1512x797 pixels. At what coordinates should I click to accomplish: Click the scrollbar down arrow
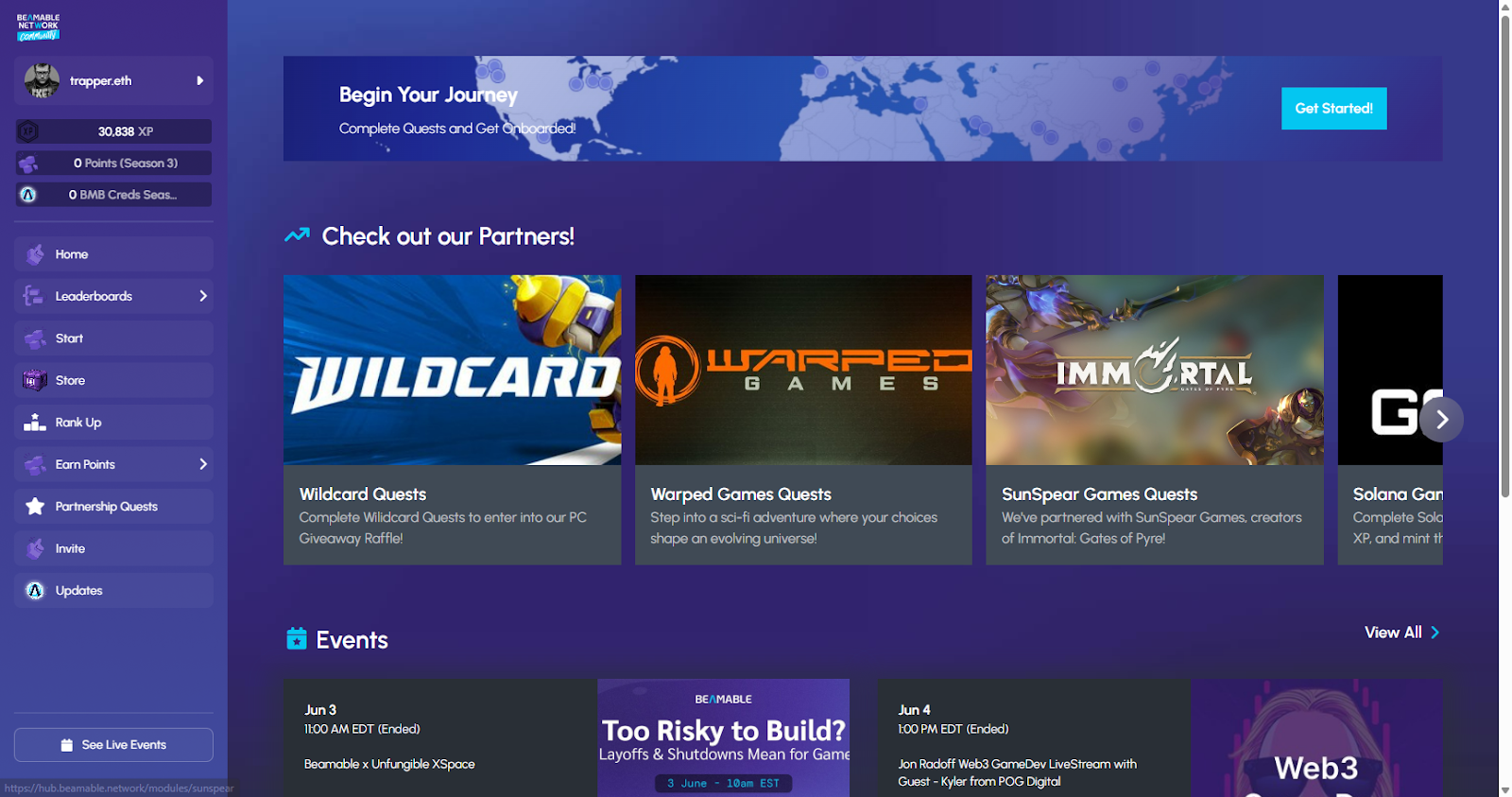pos(1505,790)
